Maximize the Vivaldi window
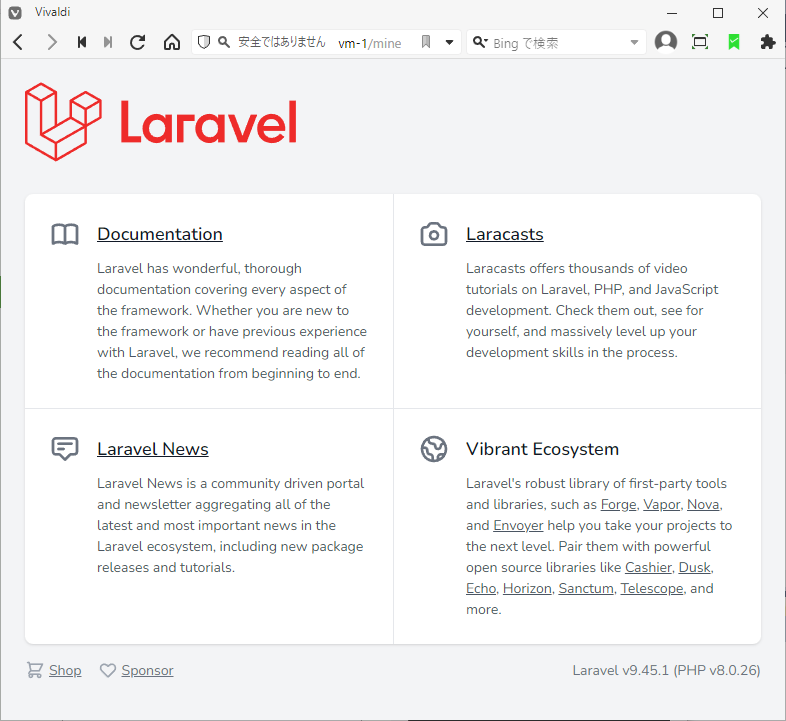The width and height of the screenshot is (786, 721). [718, 13]
